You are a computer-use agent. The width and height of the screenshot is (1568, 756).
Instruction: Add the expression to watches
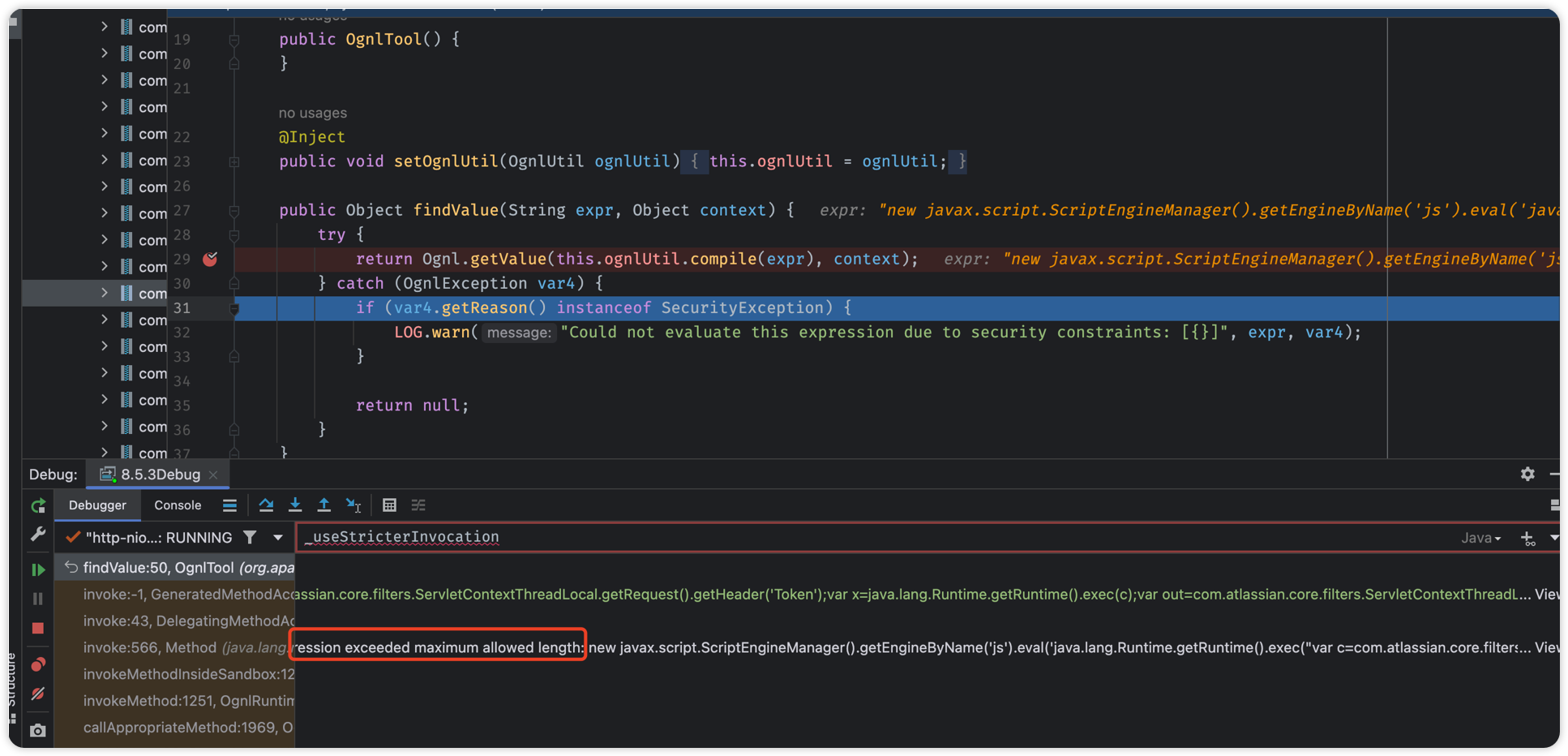[x=1528, y=538]
